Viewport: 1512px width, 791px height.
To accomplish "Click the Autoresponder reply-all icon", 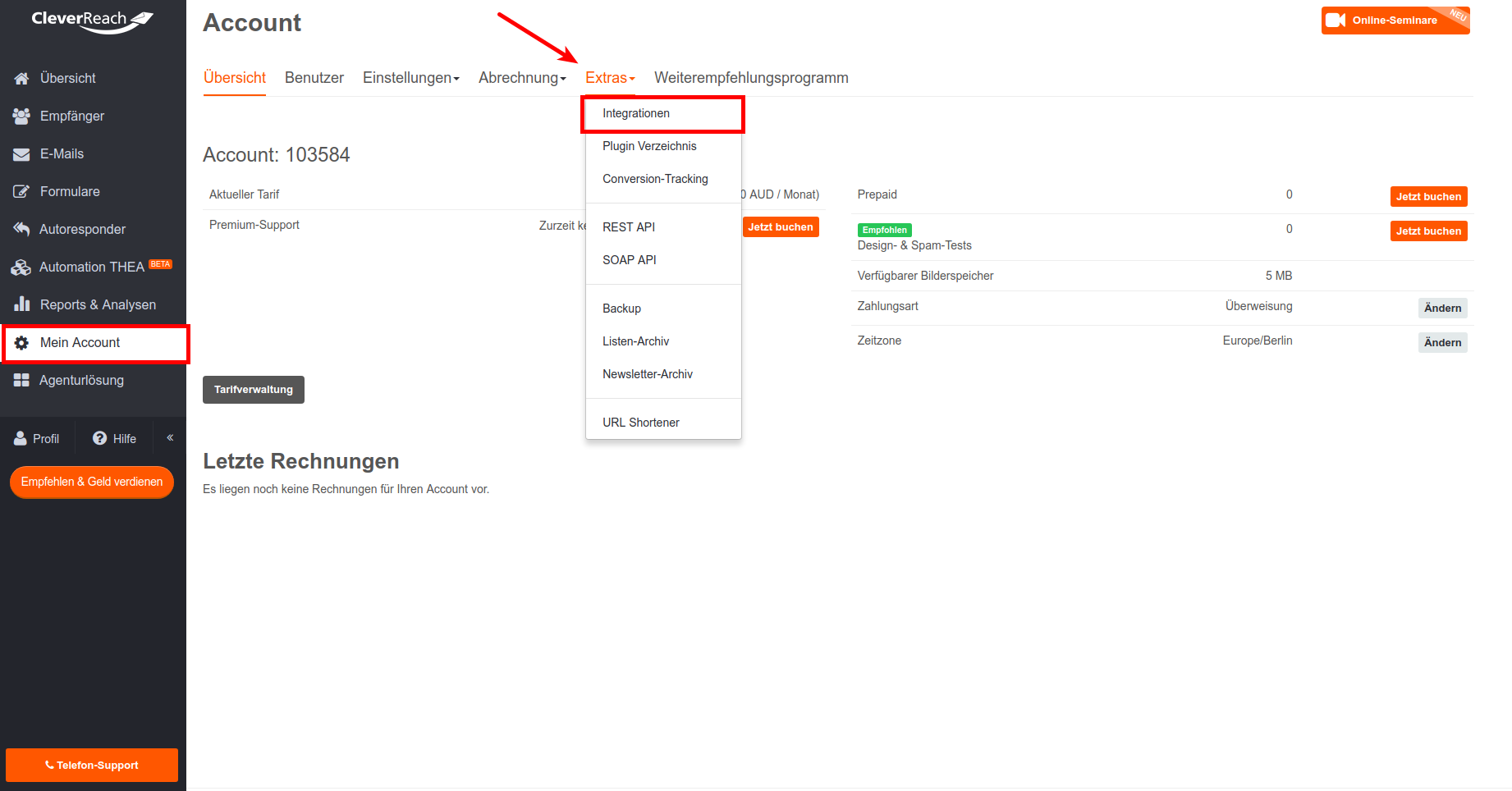I will [x=21, y=229].
